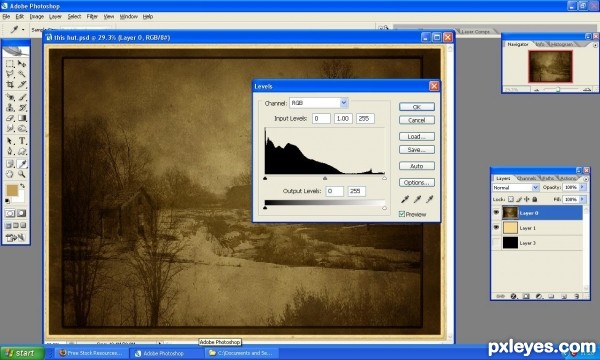Select the Eraser tool
The image size is (600, 360).
point(10,118)
